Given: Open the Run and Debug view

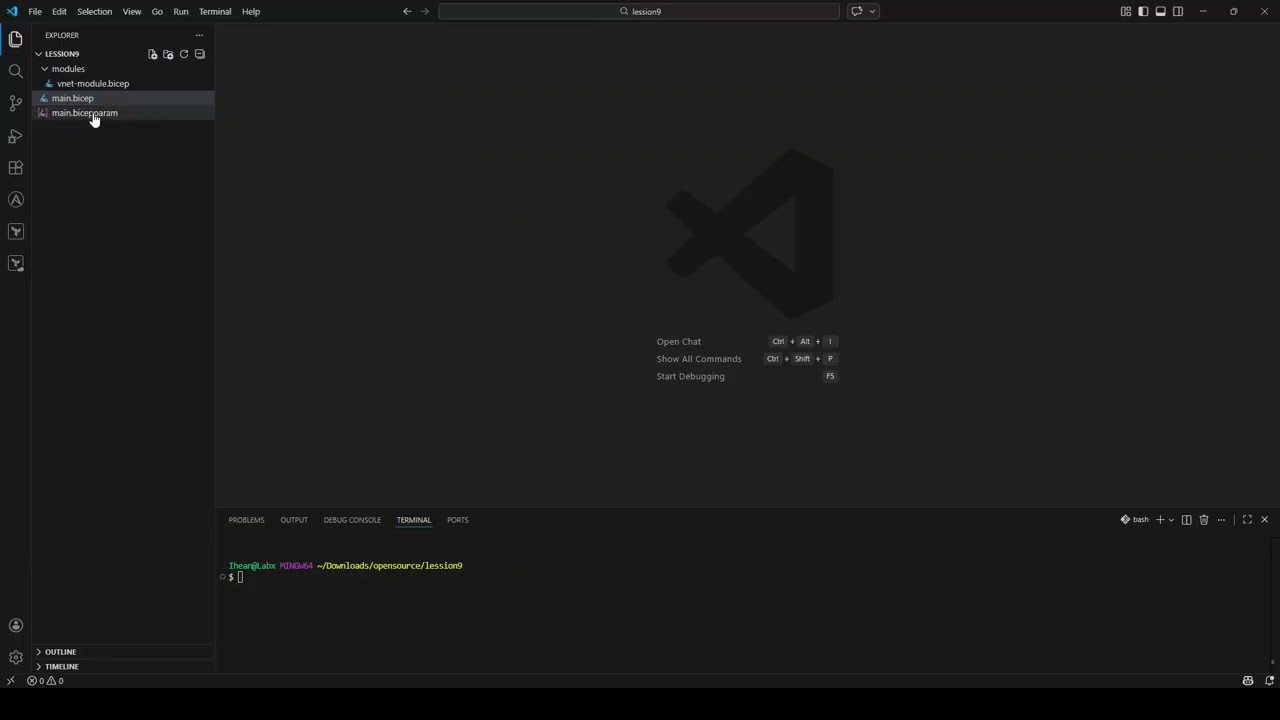Looking at the screenshot, I should tap(15, 135).
